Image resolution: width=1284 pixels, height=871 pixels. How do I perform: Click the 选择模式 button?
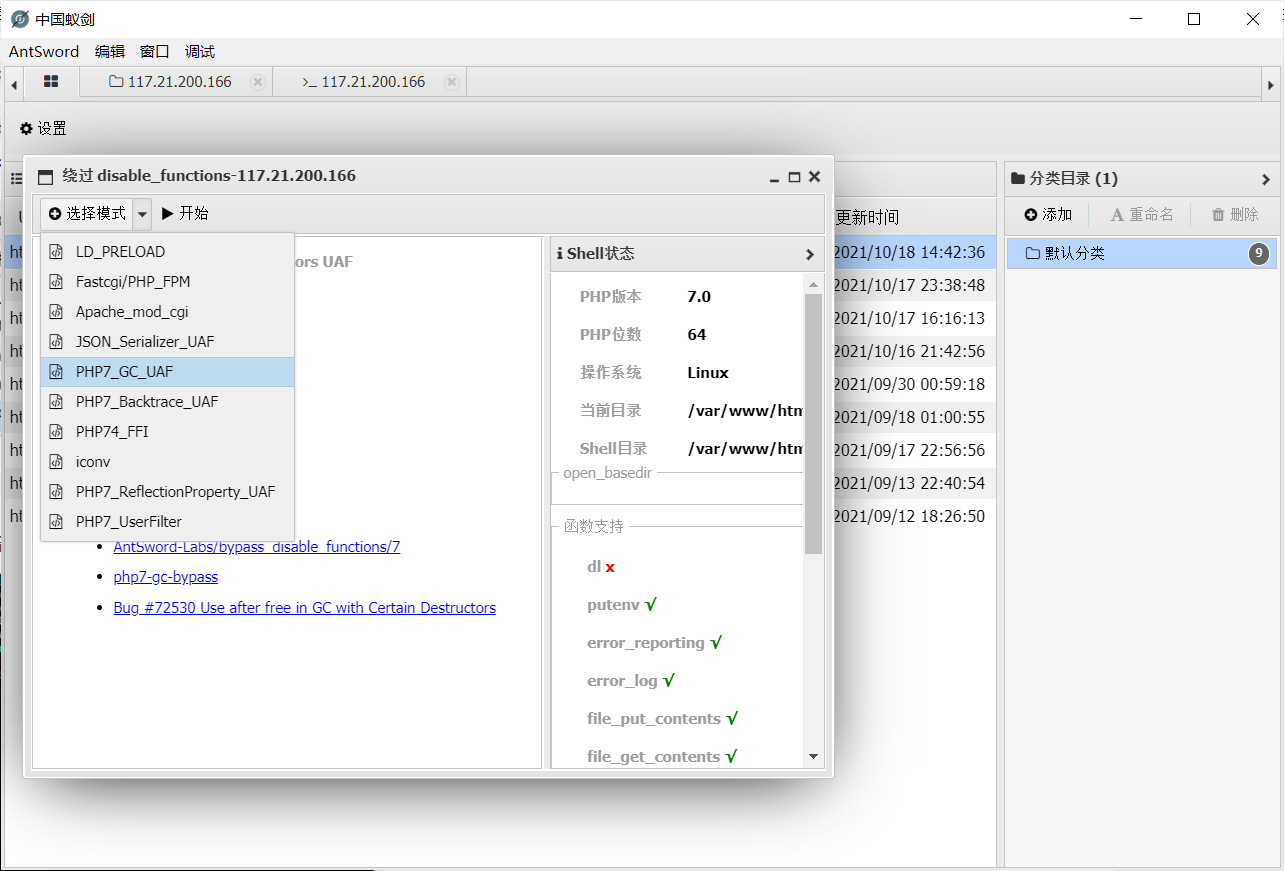point(87,214)
